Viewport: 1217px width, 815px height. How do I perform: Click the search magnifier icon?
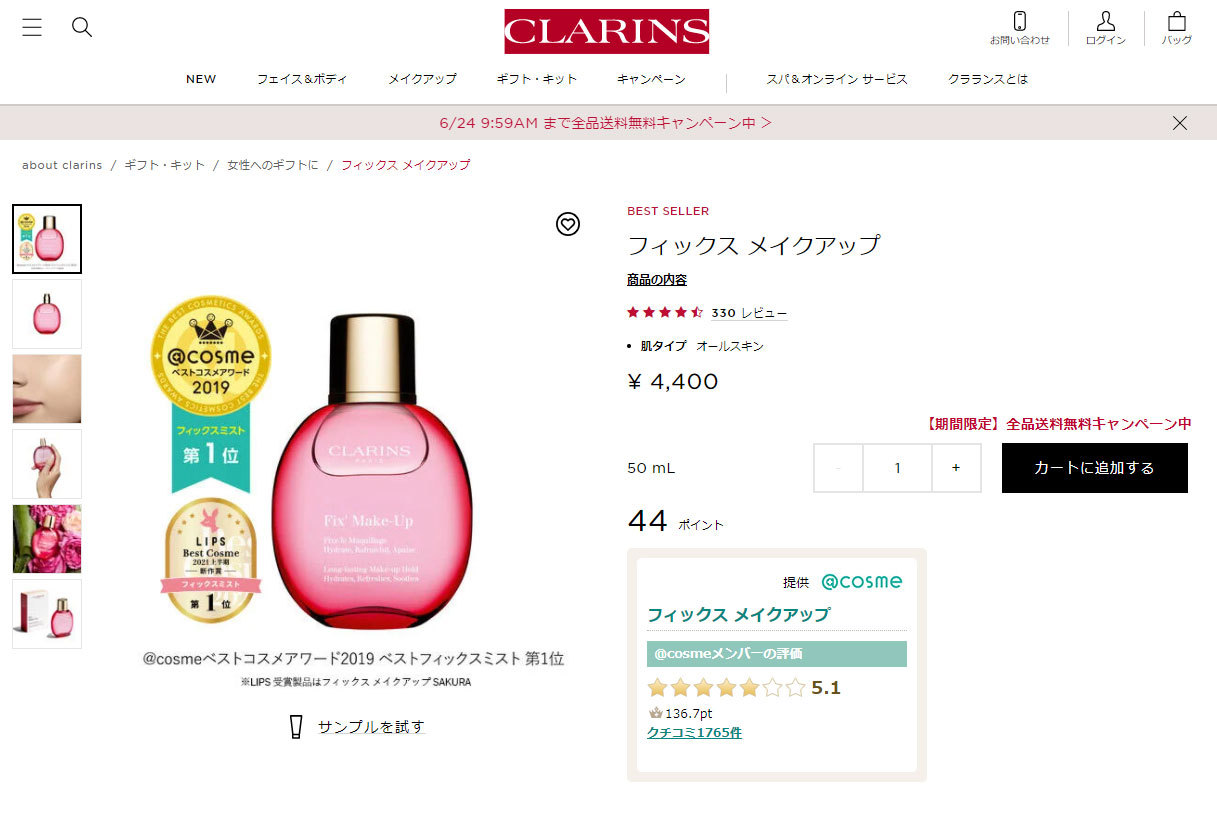click(82, 27)
